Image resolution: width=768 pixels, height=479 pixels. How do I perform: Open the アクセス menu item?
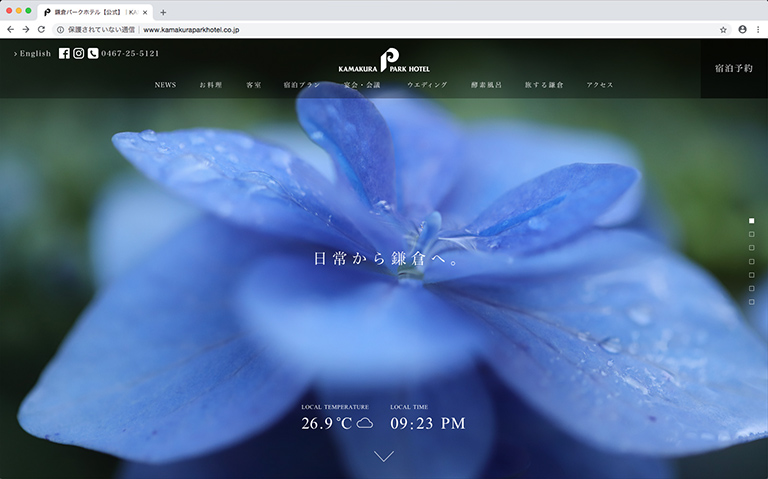click(600, 85)
